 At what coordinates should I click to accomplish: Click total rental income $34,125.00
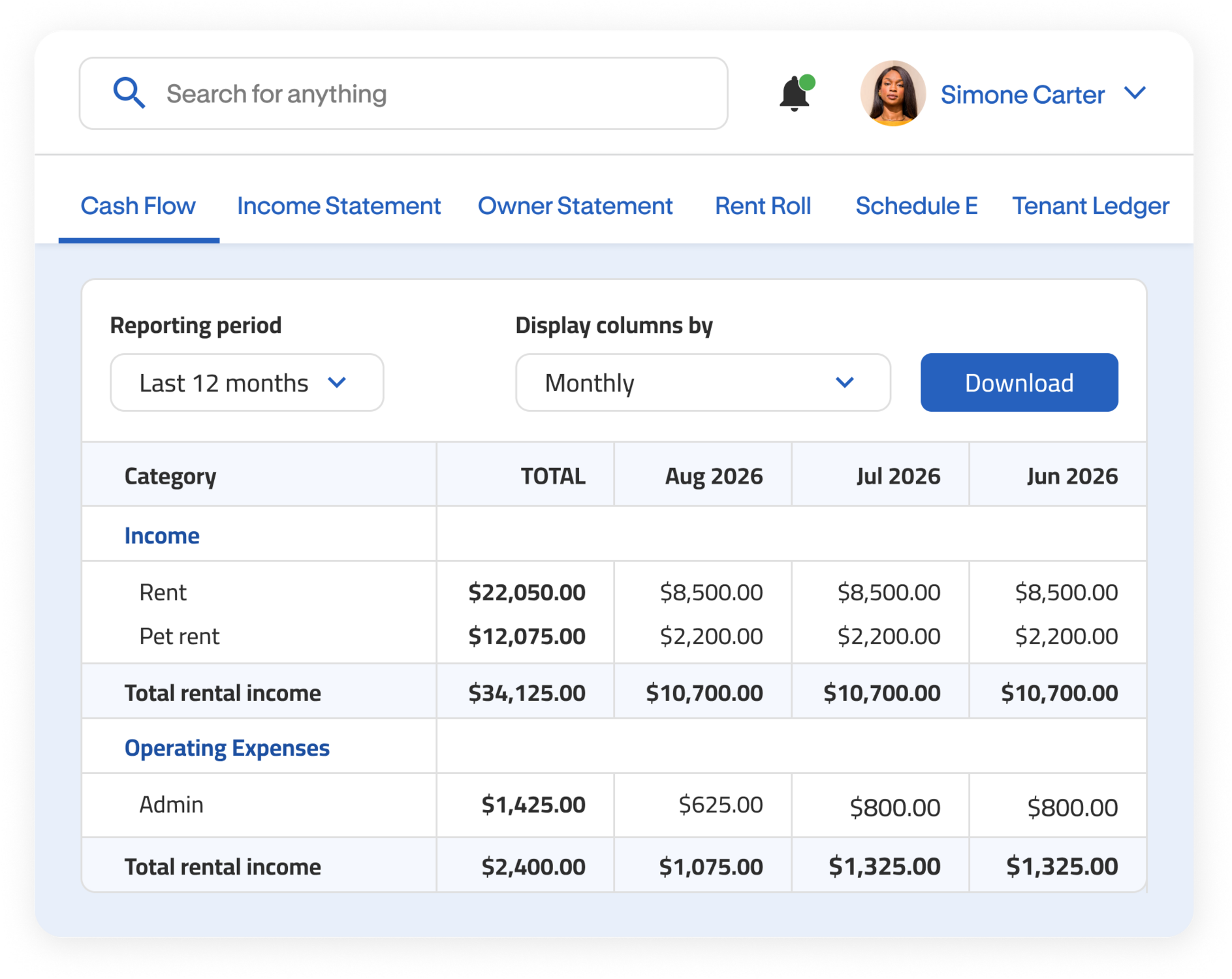(527, 692)
